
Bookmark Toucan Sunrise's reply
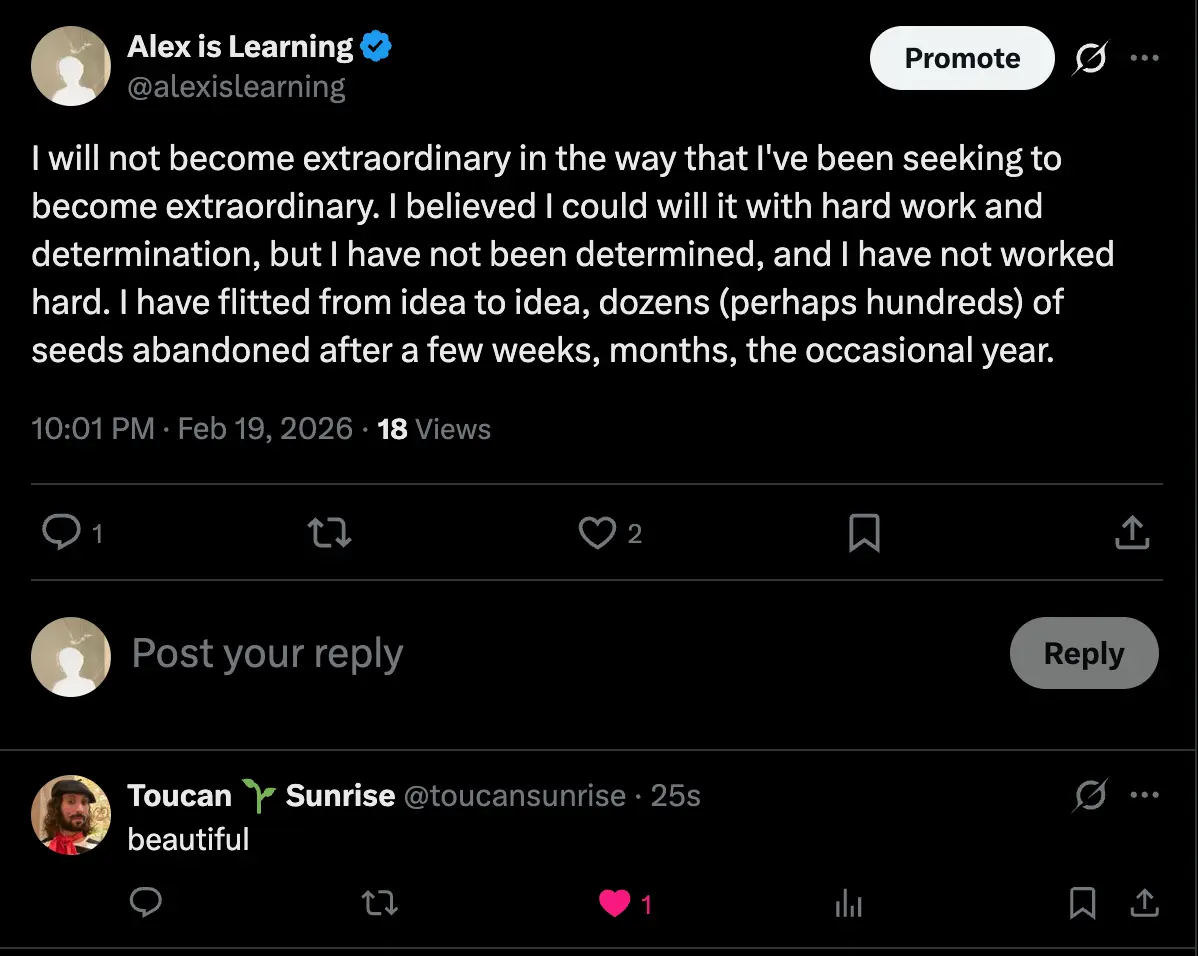[x=1082, y=904]
